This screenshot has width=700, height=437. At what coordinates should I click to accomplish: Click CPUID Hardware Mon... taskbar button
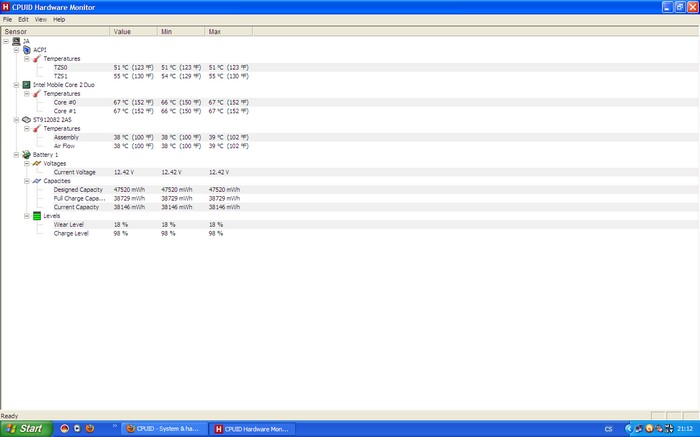click(252, 429)
